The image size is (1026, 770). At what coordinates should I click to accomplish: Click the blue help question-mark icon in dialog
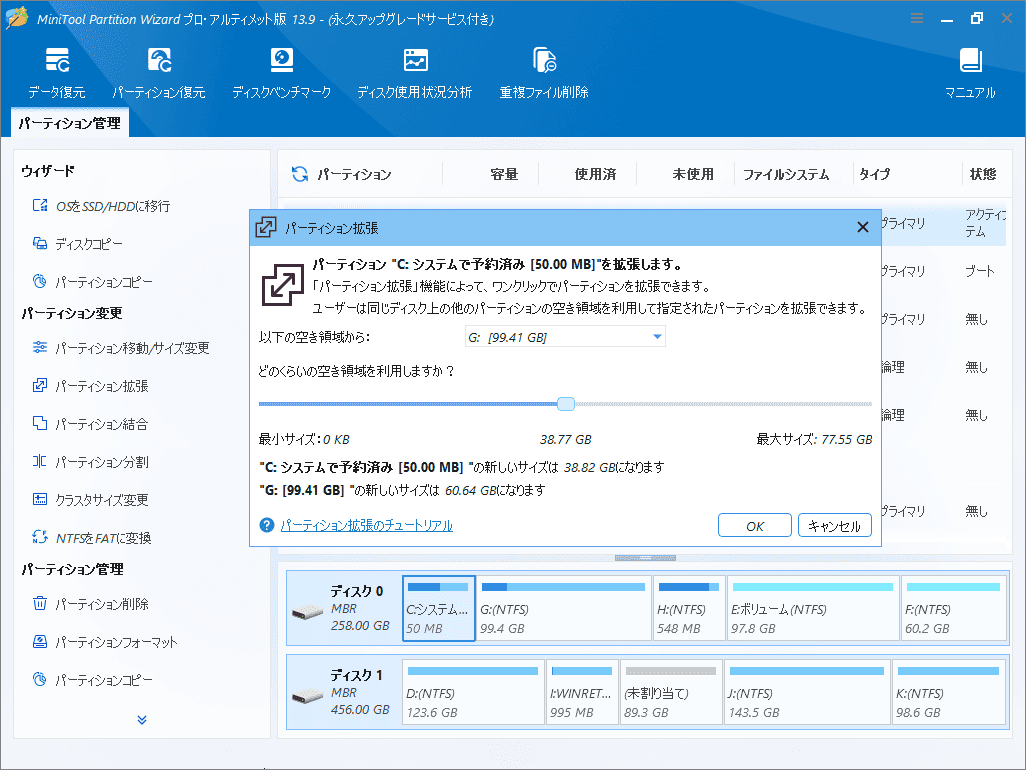tap(267, 525)
